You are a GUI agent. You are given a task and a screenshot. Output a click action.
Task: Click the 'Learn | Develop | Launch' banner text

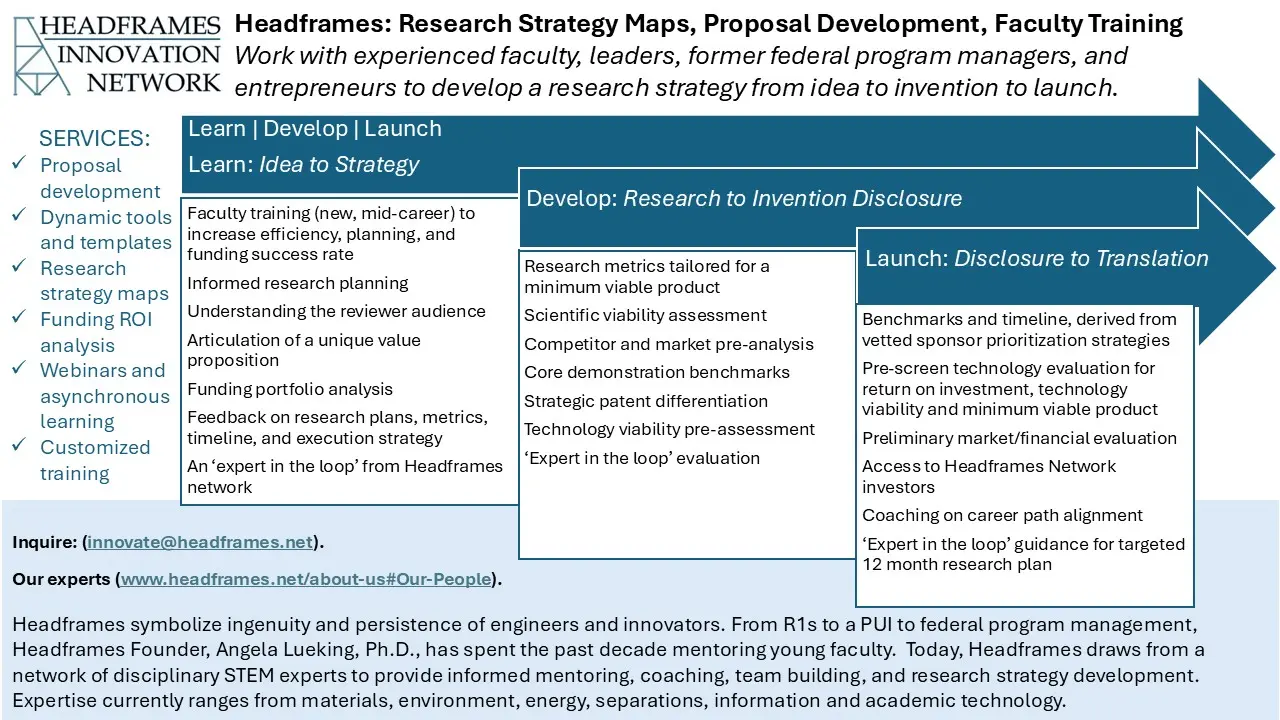[315, 129]
